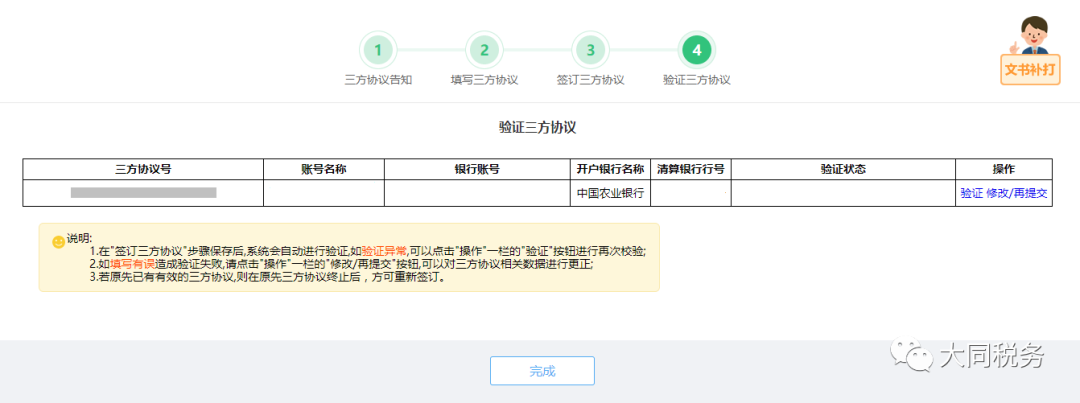The width and height of the screenshot is (1080, 403).
Task: Click the 验证 link in 操作 column
Action: [971, 194]
